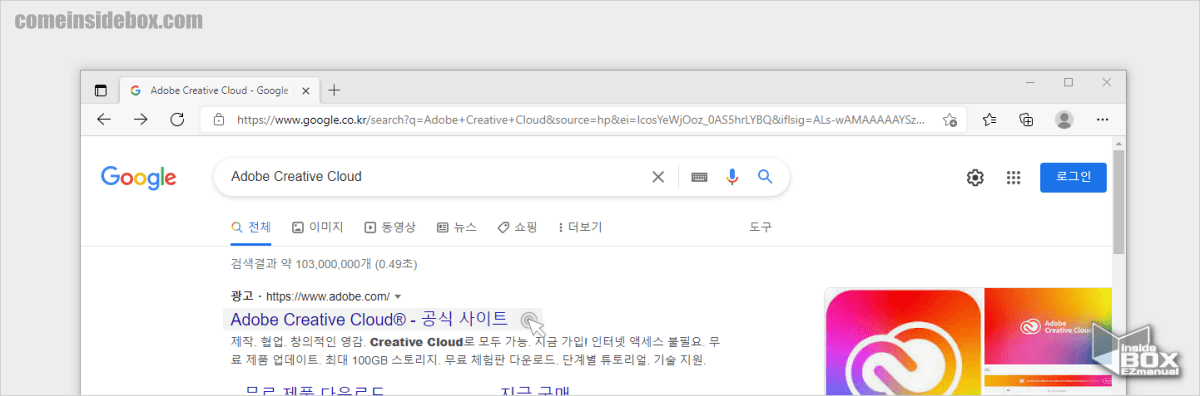Go back to the previous page

pyautogui.click(x=104, y=119)
